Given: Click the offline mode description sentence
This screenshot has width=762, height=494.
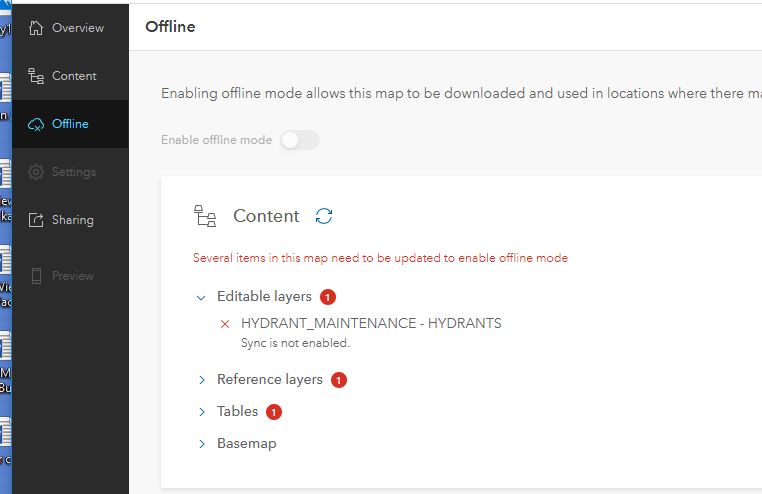Looking at the screenshot, I should [462, 93].
